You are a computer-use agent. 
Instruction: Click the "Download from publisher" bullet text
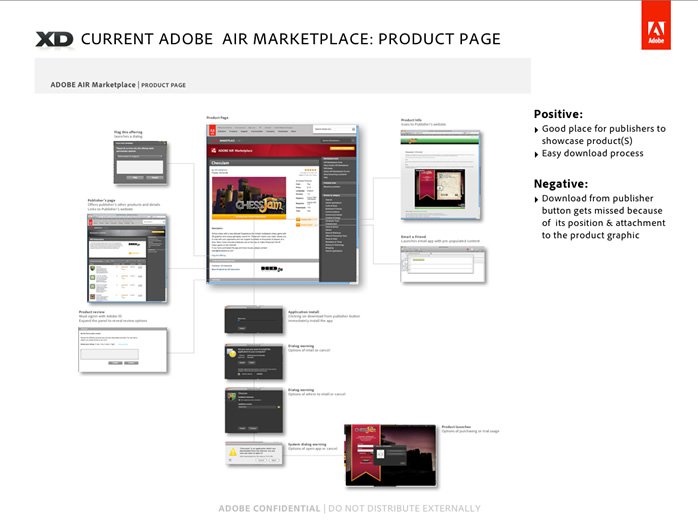click(x=597, y=199)
